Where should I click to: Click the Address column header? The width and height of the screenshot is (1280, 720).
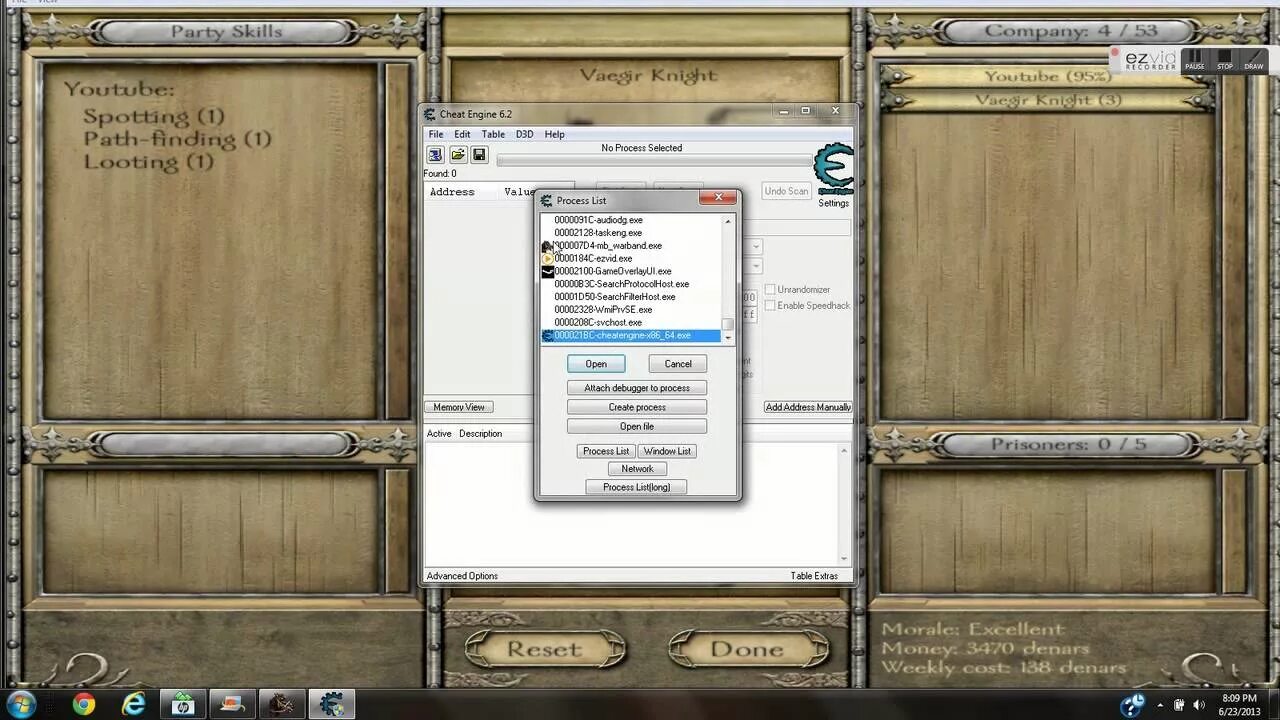(452, 192)
